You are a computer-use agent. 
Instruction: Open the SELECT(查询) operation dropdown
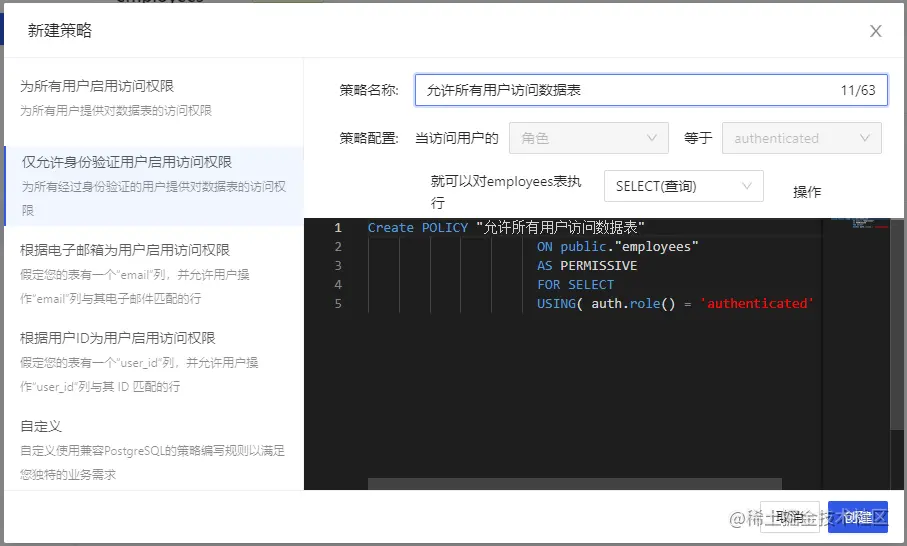[x=683, y=186]
